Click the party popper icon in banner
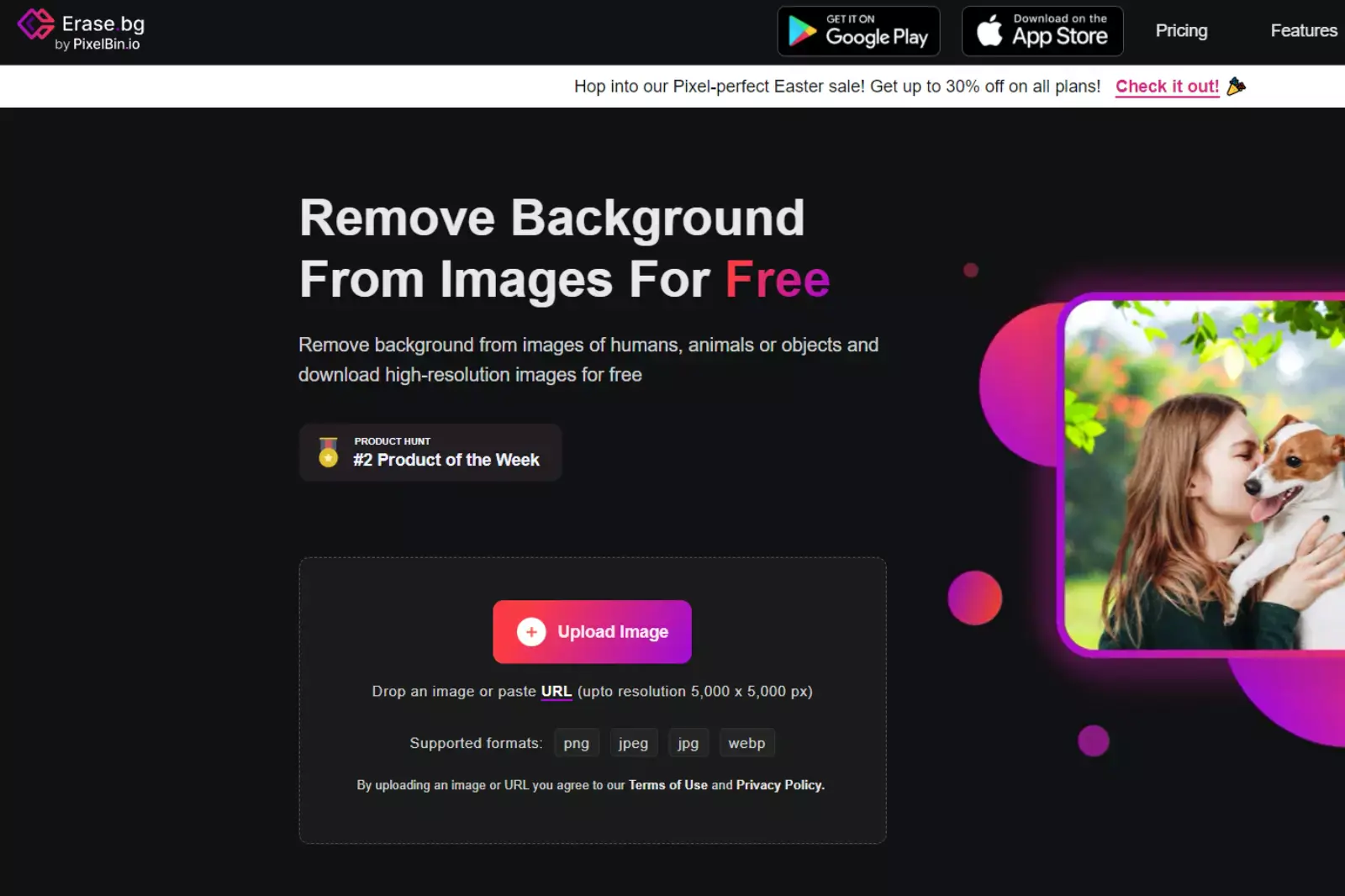This screenshot has height=896, width=1345. [x=1237, y=86]
